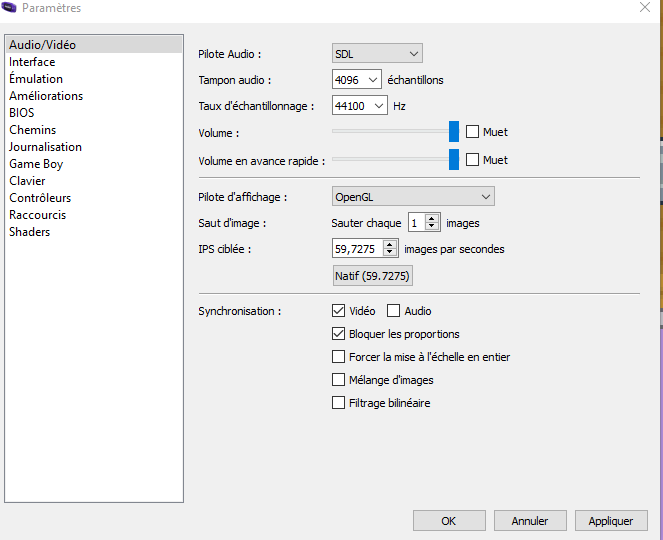Open the Taux d'échantillonnage 44100 dropdown

359,105
